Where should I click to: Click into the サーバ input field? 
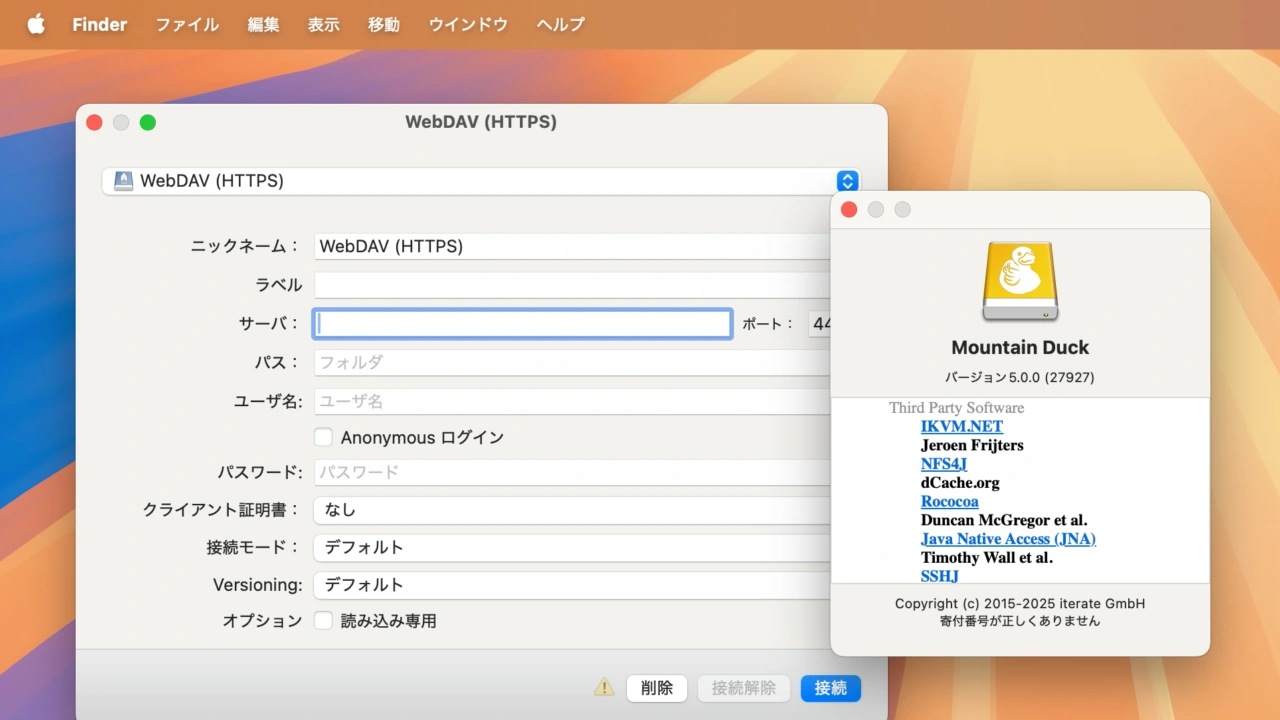[x=521, y=323]
